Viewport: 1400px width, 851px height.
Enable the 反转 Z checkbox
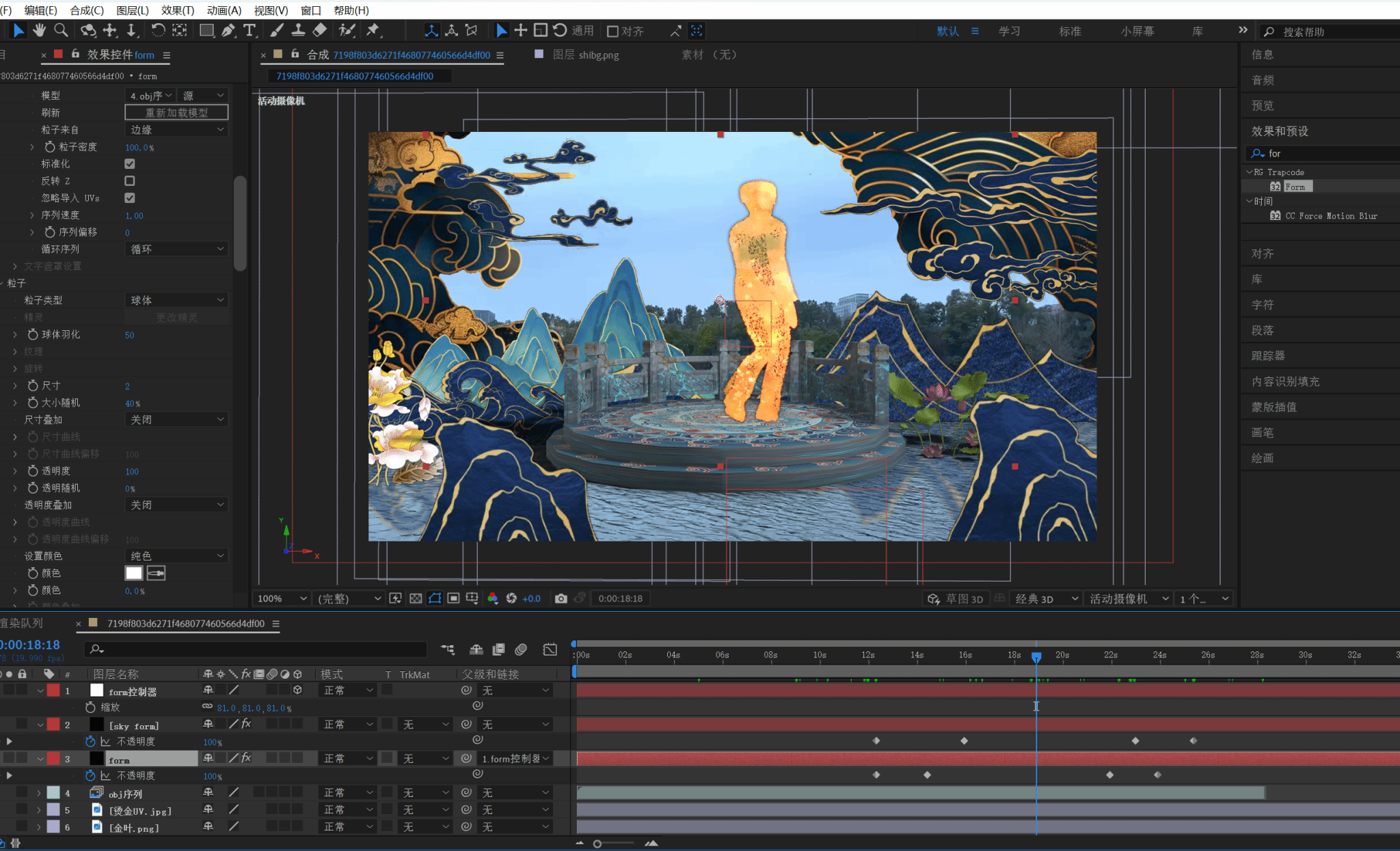pos(130,181)
